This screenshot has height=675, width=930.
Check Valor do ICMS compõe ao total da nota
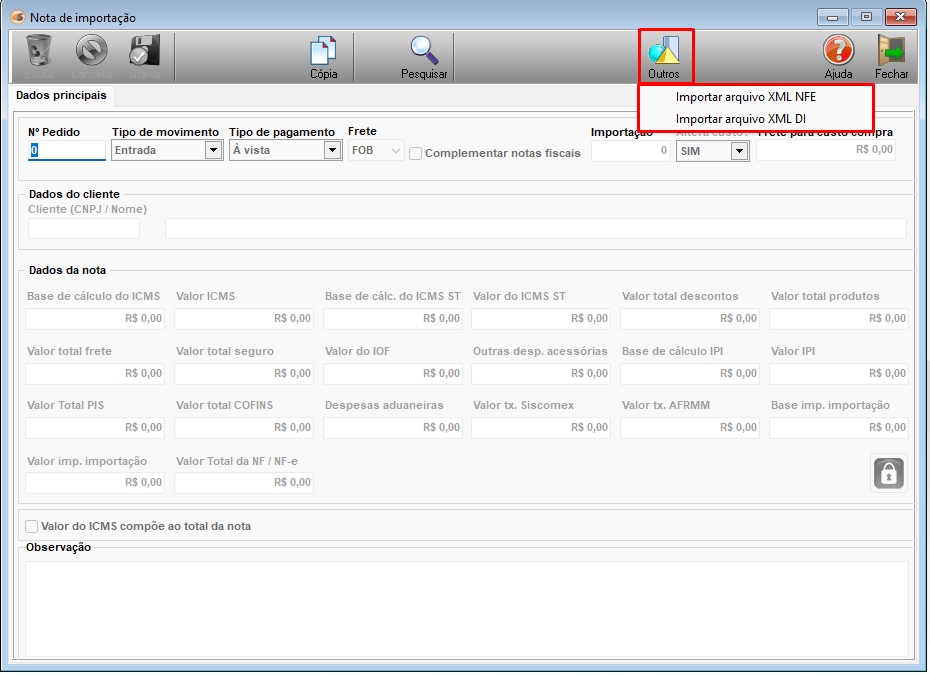click(32, 526)
